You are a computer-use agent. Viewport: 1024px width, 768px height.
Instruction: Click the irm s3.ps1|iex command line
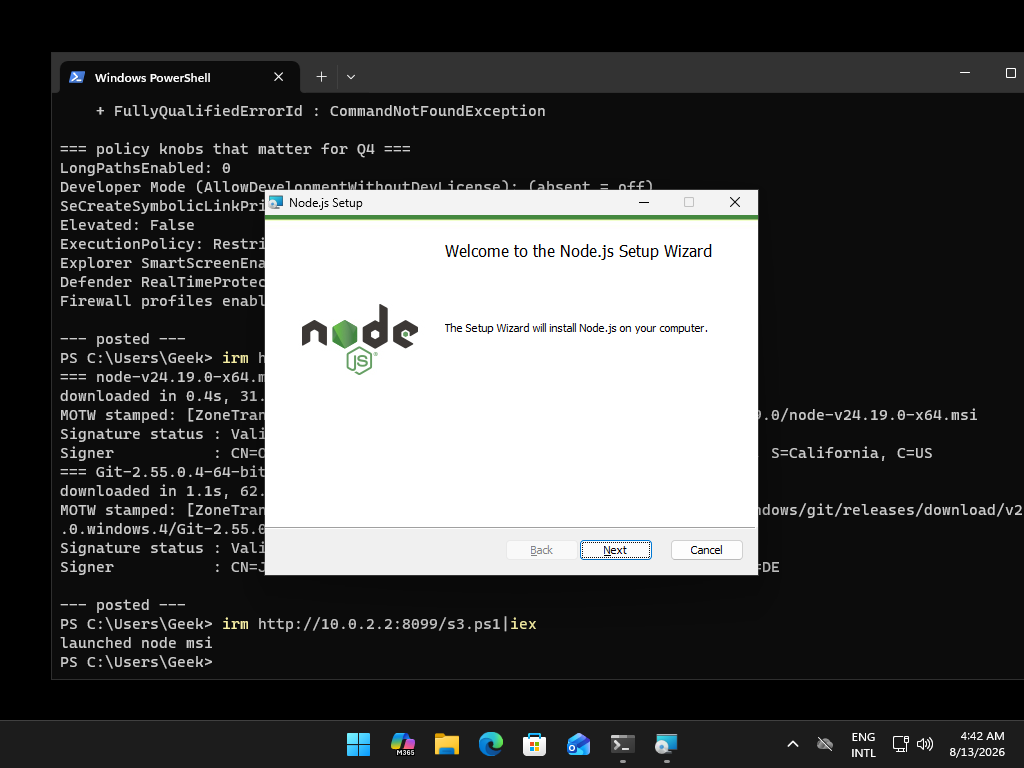click(298, 624)
